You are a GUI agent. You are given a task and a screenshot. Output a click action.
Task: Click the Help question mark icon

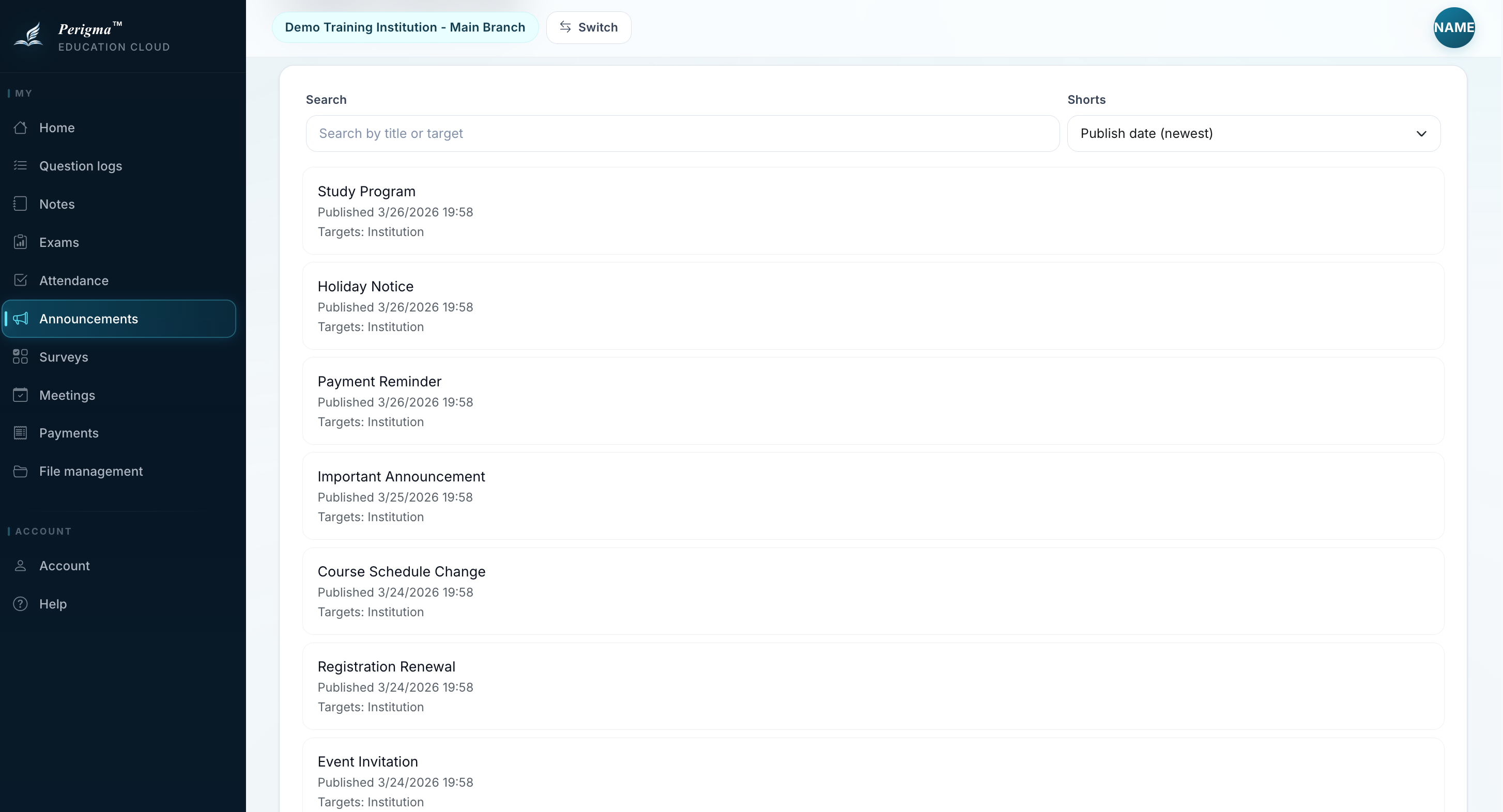[21, 604]
